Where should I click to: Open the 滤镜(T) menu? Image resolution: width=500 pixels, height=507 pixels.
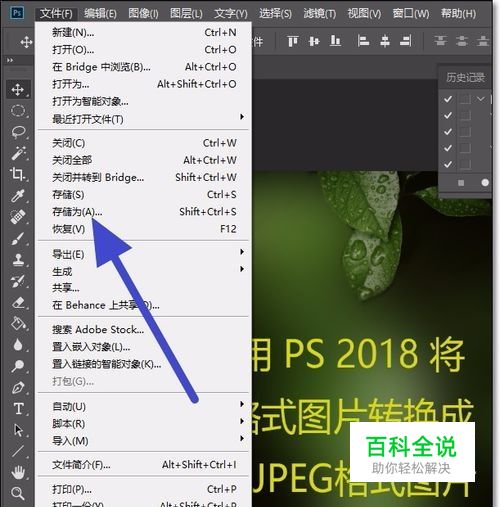pos(319,14)
